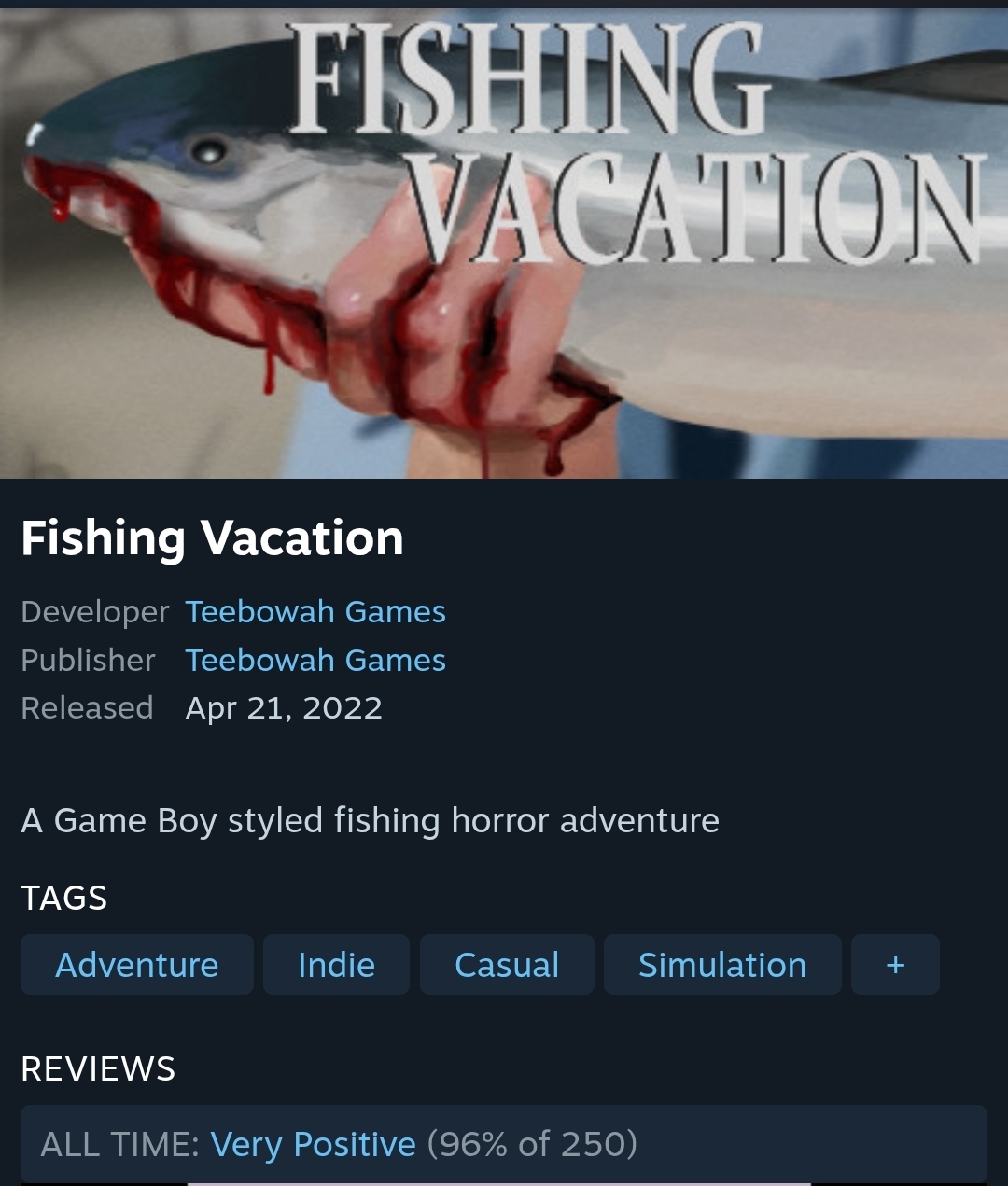
Task: Click the Fishing Vacation game title
Action: click(212, 538)
